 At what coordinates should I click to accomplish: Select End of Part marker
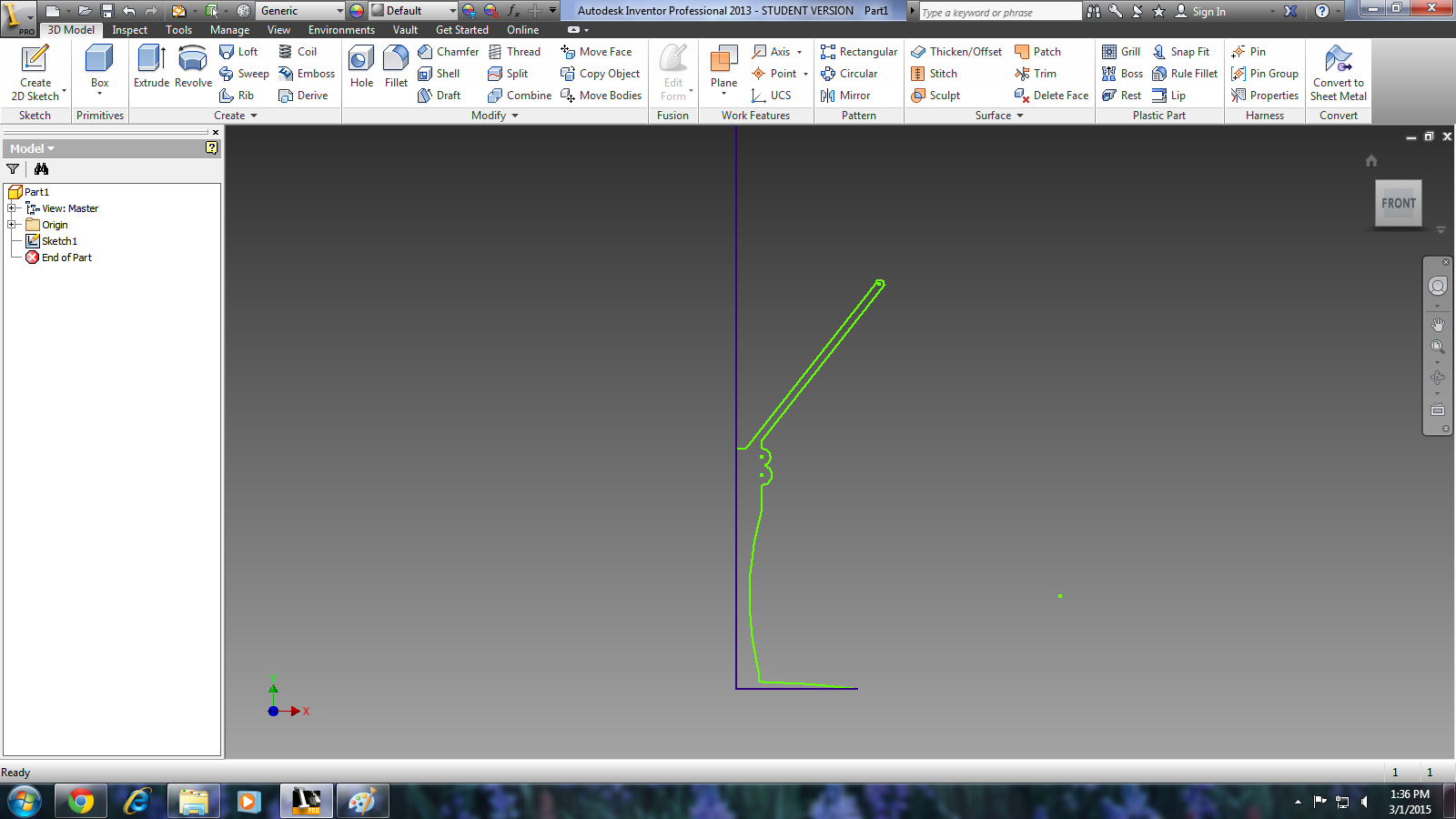coord(59,258)
